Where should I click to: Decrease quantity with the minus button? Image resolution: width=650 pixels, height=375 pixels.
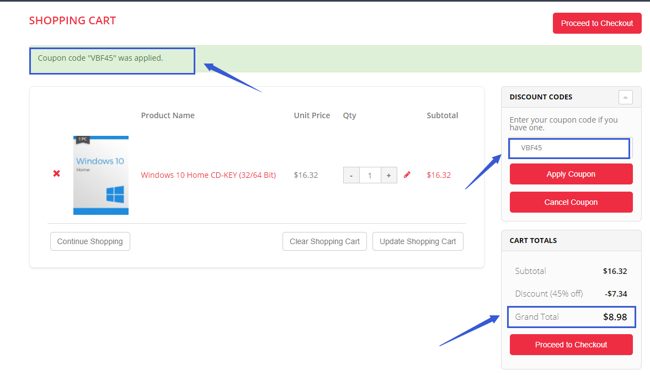(351, 175)
